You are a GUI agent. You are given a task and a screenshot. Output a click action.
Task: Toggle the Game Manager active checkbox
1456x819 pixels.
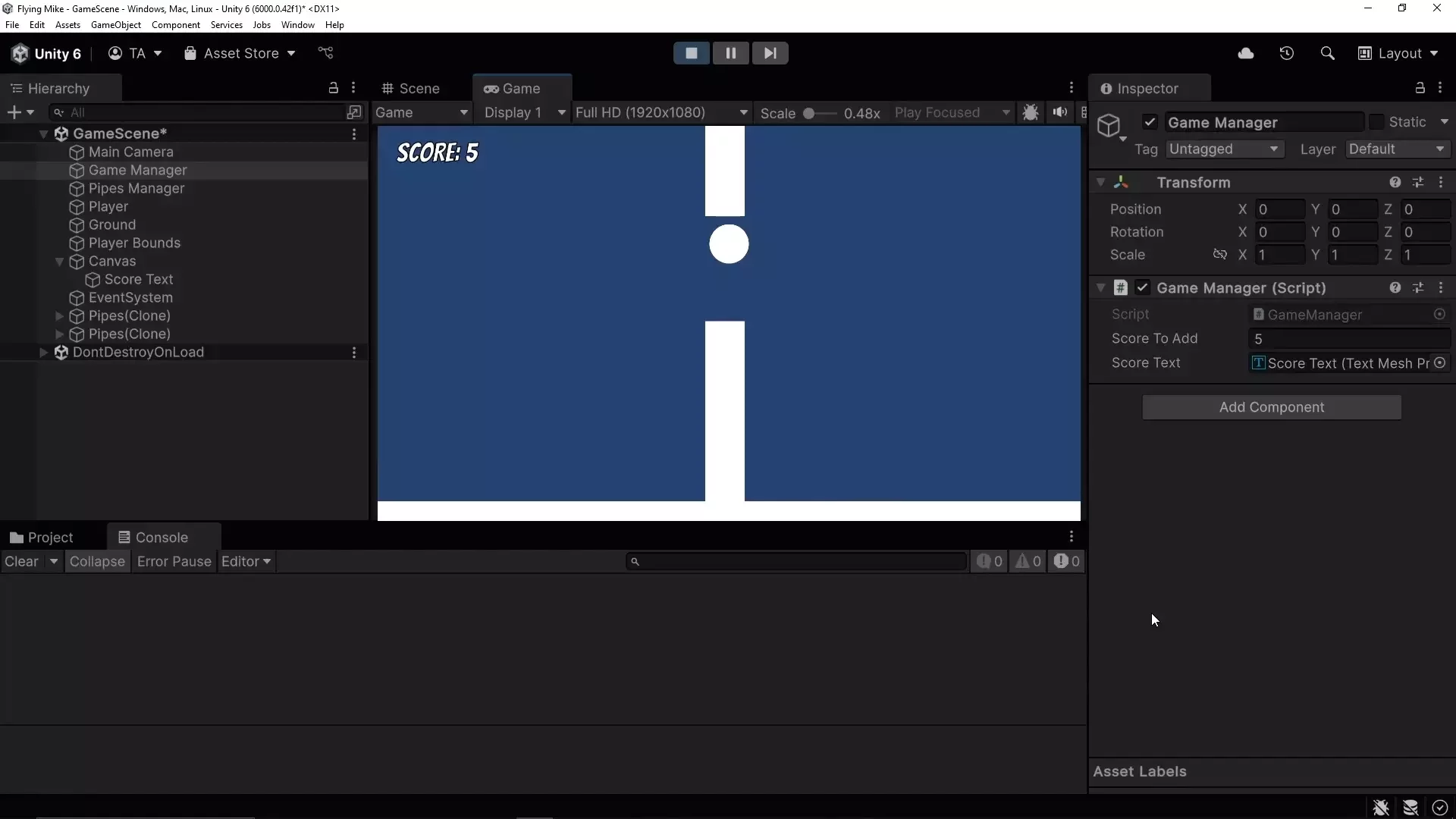point(1150,122)
